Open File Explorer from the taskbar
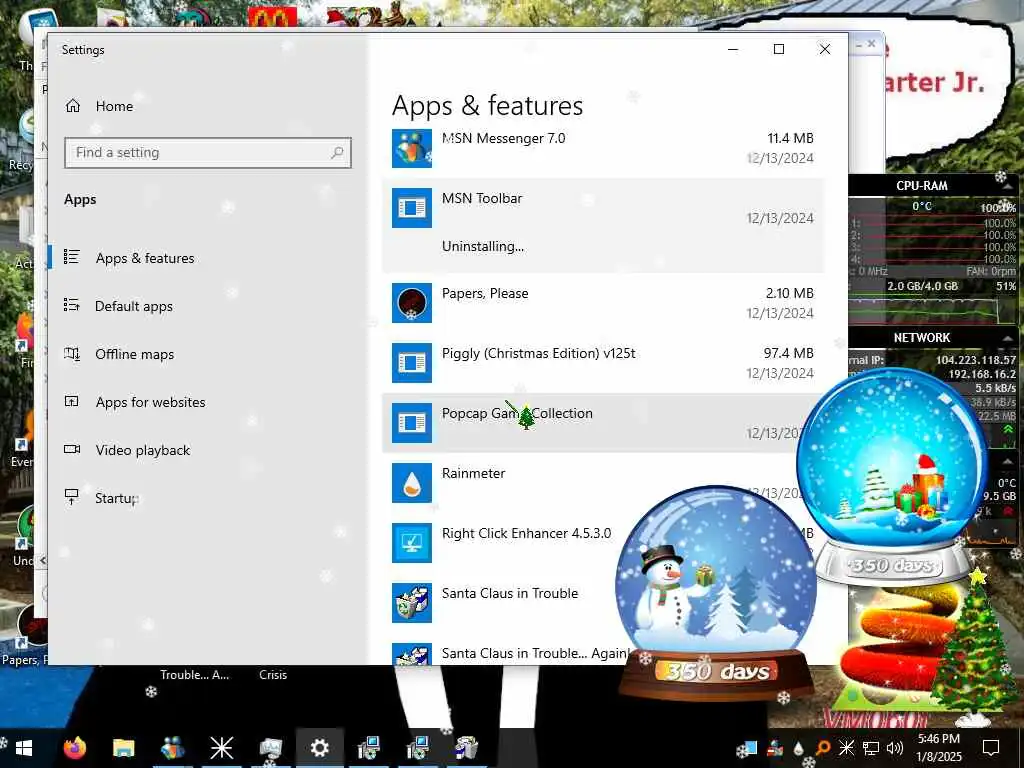Viewport: 1024px width, 768px height. [123, 748]
